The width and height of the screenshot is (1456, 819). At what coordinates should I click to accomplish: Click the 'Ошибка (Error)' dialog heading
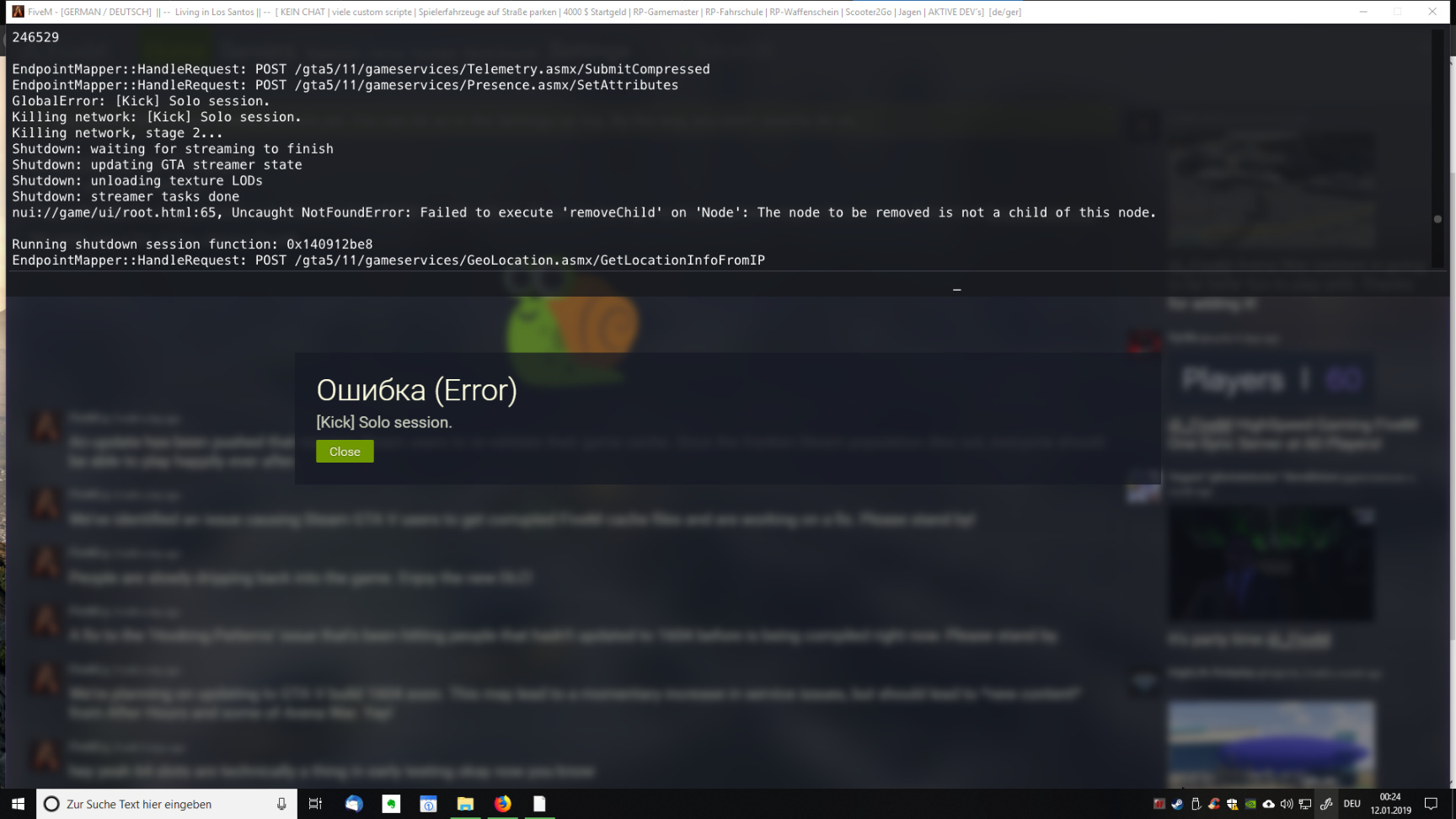point(416,390)
